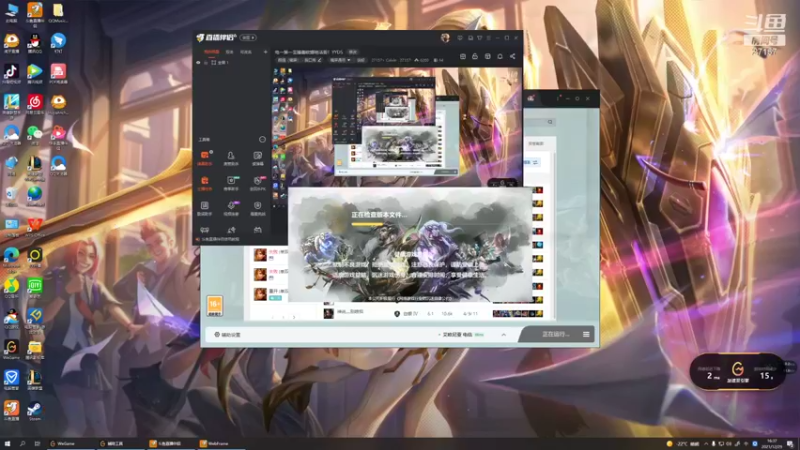Open the green iQIYI desktop shortcut
The width and height of the screenshot is (800, 450).
pos(35,287)
